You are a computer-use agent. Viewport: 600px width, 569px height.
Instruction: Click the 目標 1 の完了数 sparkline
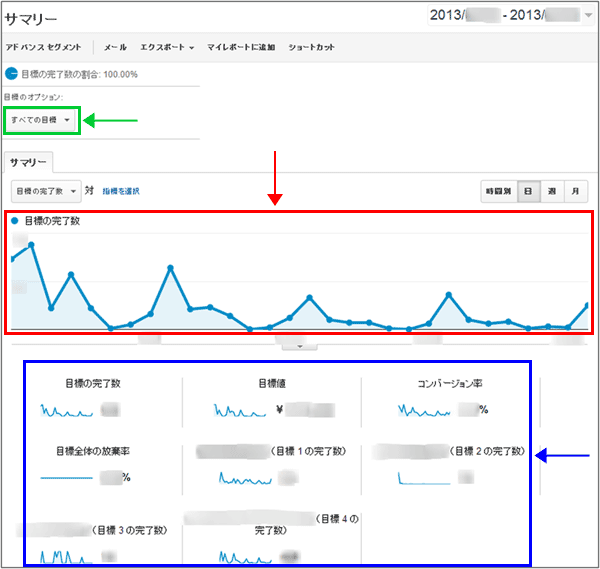click(245, 478)
